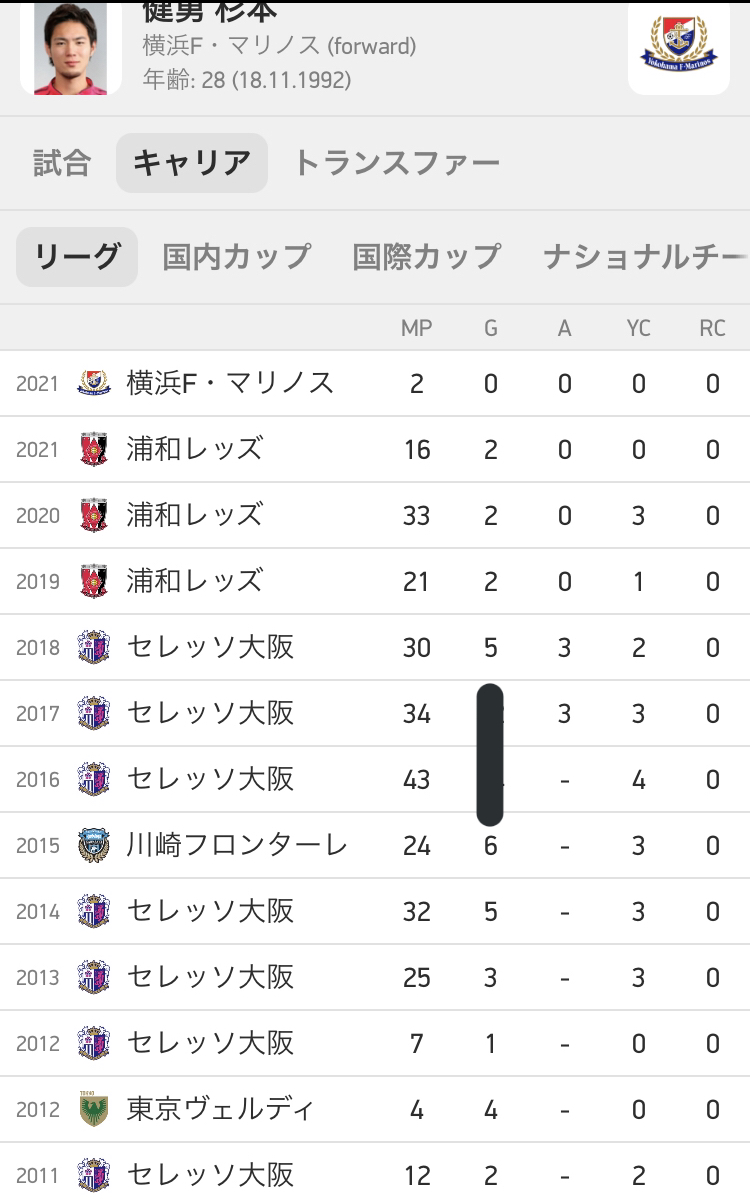Tap the YC column header
Screen dimensions: 750x1204
click(638, 329)
